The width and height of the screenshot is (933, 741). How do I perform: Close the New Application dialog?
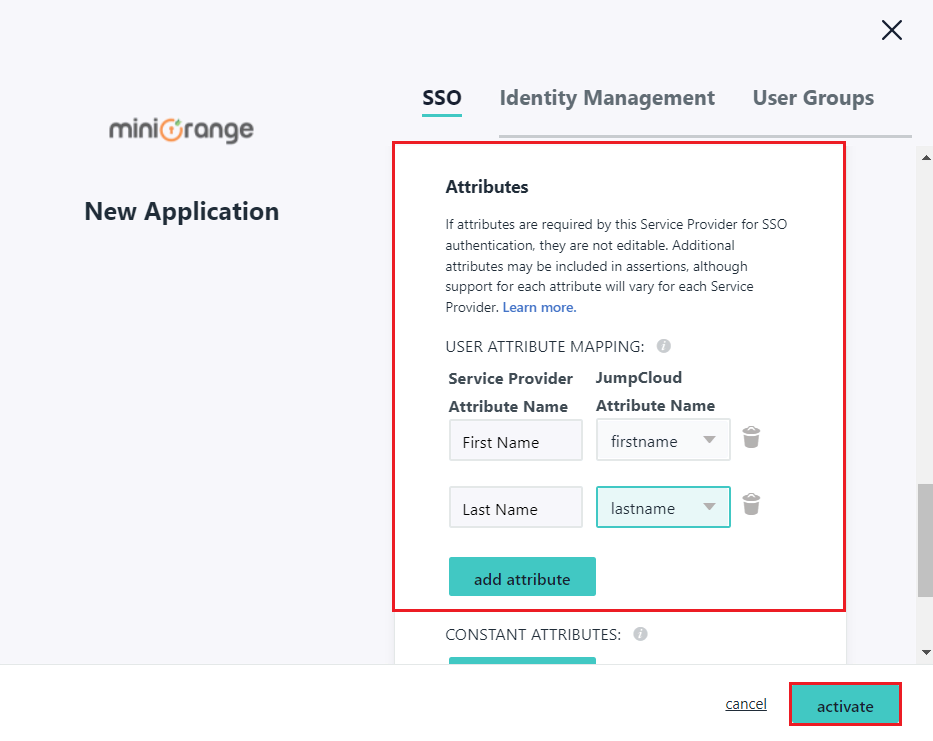891,30
